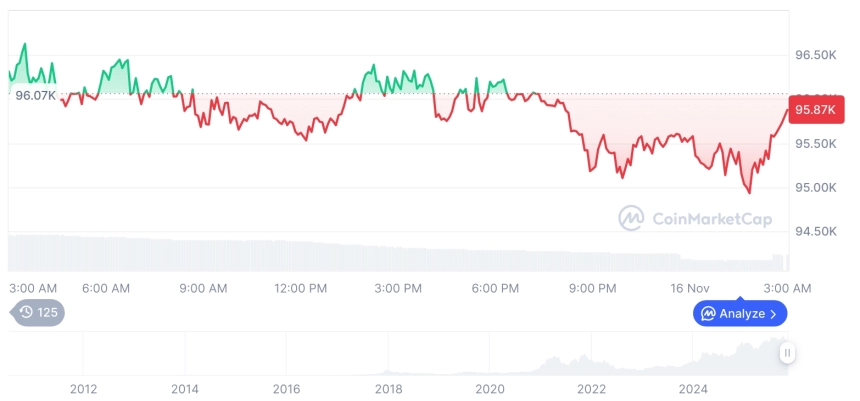
Task: Jump to 2012 in the timeline navigator
Action: (x=83, y=389)
